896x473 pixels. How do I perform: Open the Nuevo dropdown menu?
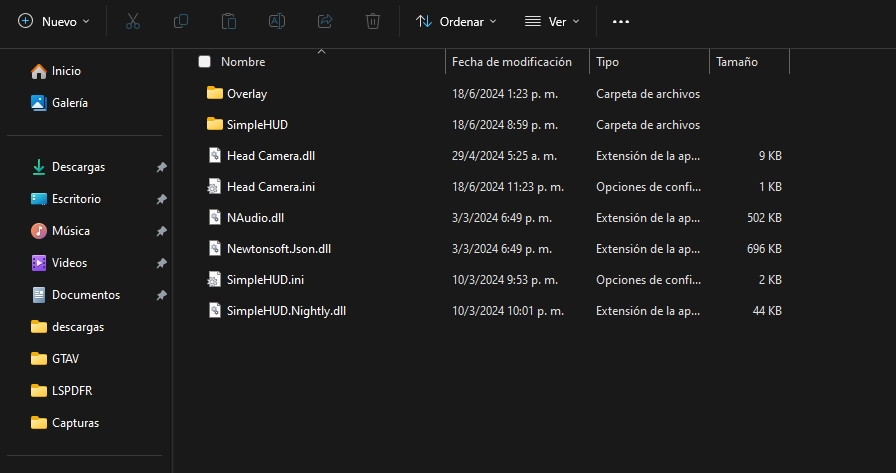pyautogui.click(x=54, y=21)
